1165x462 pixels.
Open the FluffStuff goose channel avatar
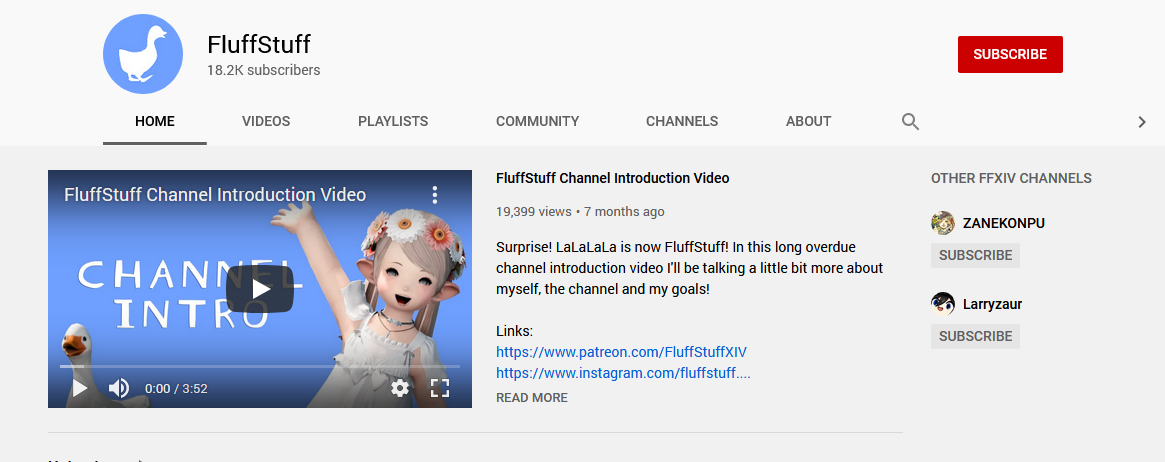143,54
